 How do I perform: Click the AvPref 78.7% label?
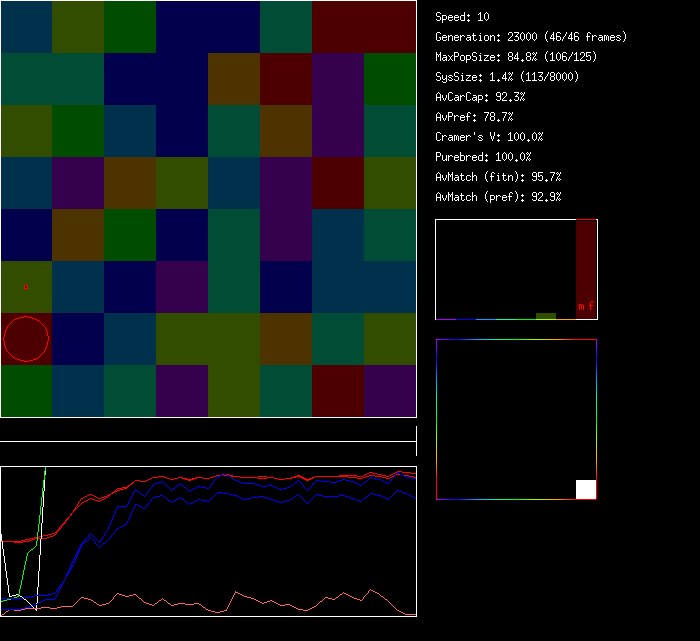[x=475, y=117]
